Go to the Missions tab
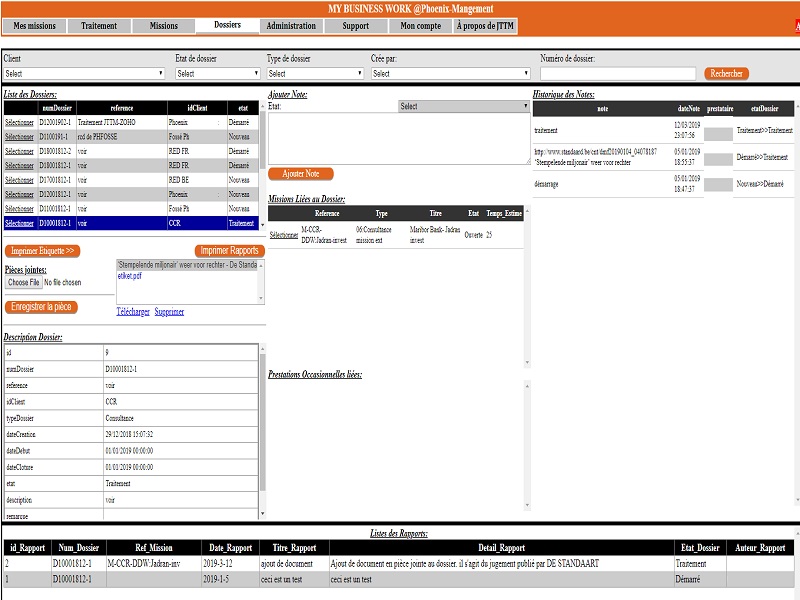The image size is (800, 600). pos(164,26)
